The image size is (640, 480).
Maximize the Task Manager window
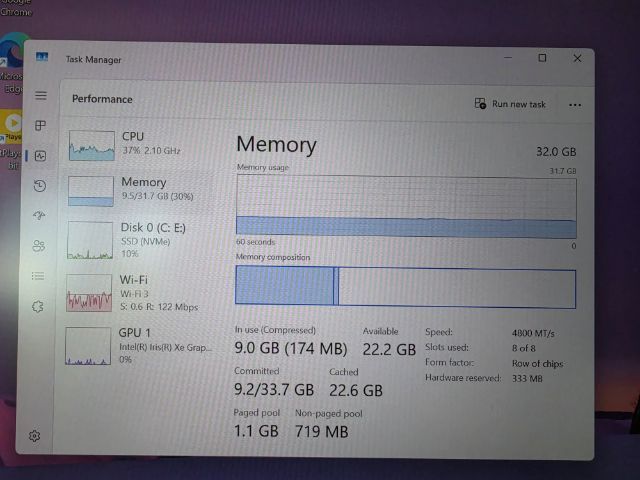542,58
